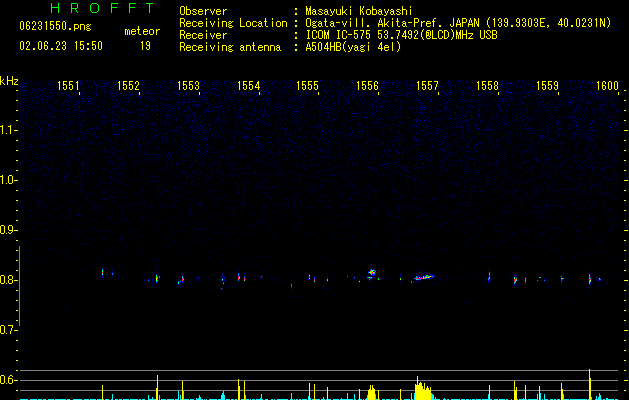The width and height of the screenshot is (629, 400).
Task: Click the HROFFT title text
Action: (103, 8)
